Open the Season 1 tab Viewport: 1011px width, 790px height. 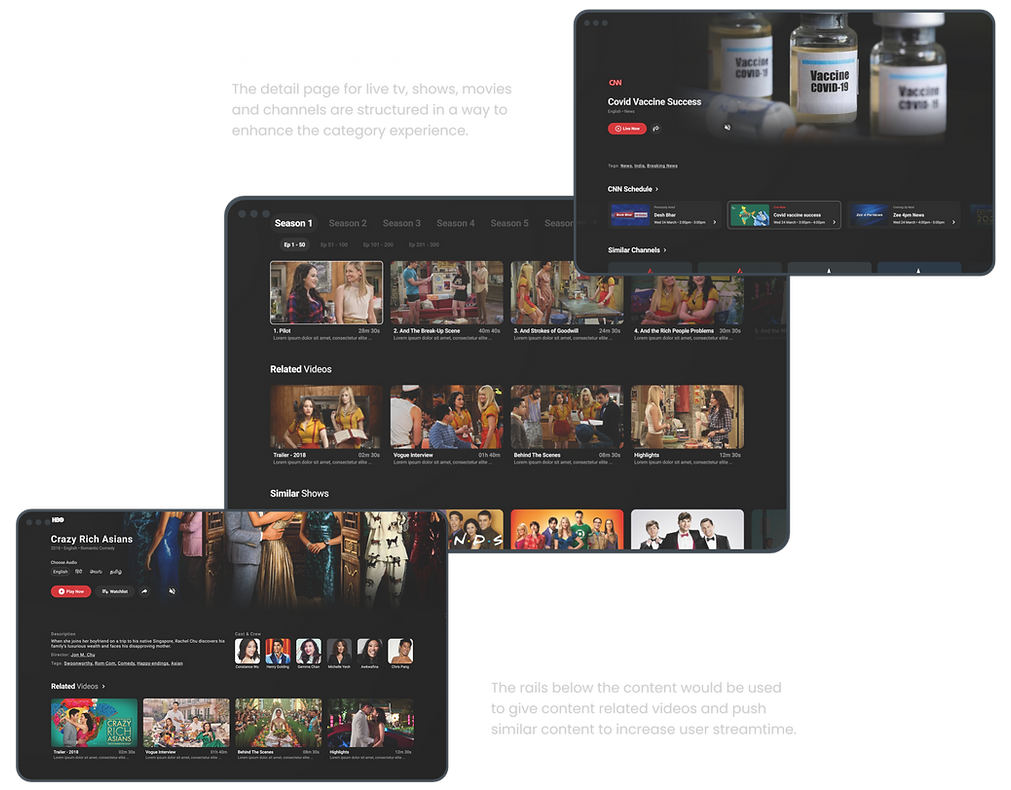click(x=293, y=223)
